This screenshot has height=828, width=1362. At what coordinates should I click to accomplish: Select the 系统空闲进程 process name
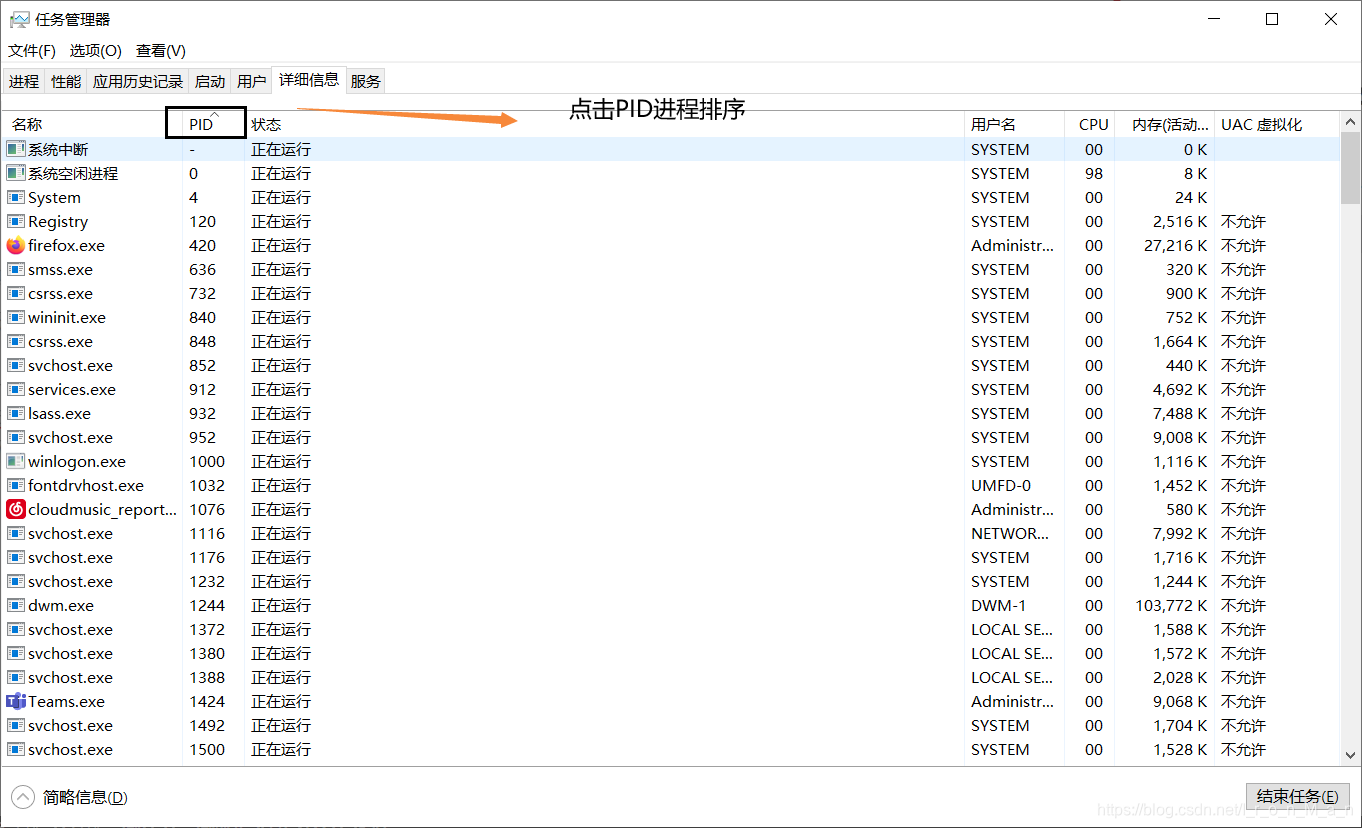pos(73,173)
